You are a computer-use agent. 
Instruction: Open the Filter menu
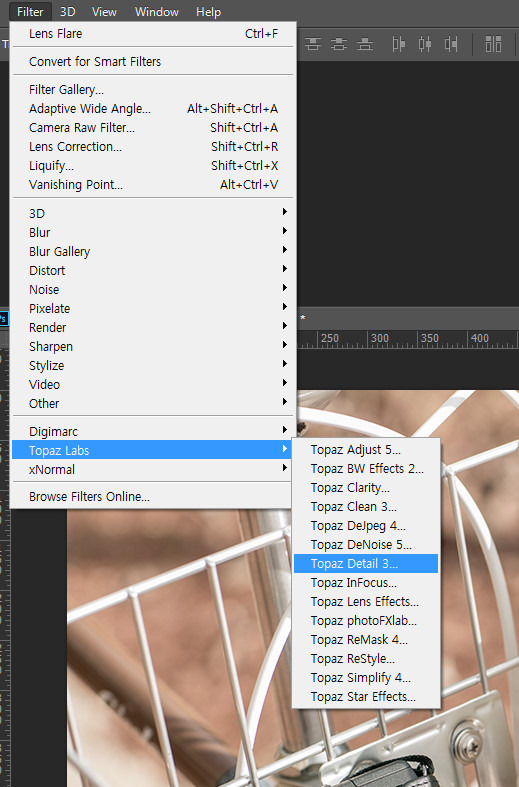(30, 12)
